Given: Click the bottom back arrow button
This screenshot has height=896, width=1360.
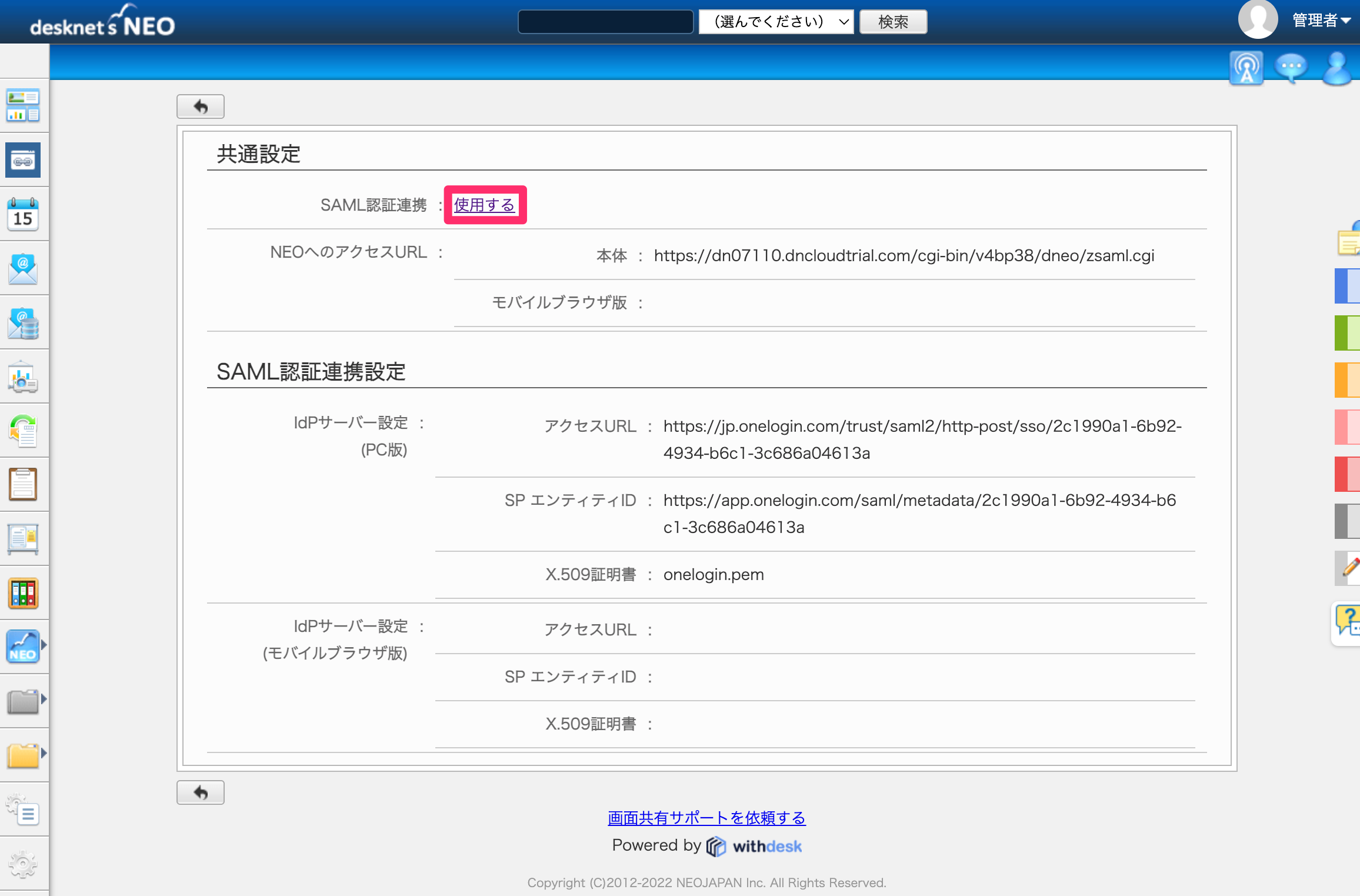Looking at the screenshot, I should [201, 792].
